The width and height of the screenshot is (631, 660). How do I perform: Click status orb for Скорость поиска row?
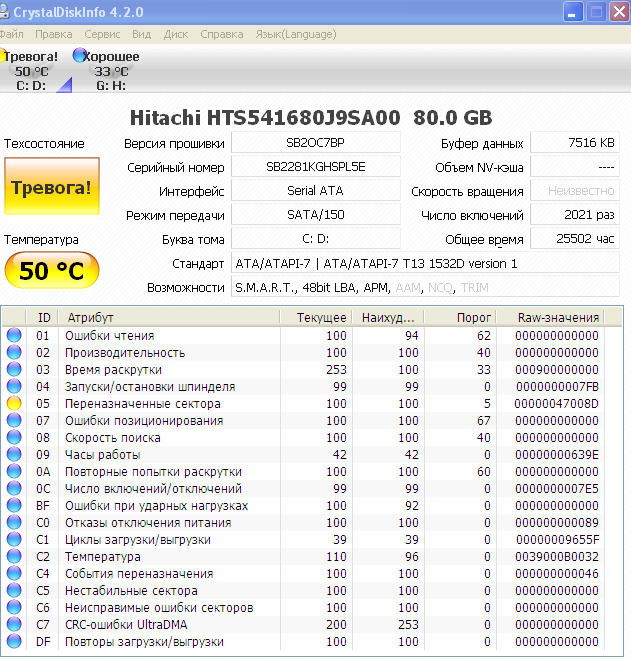click(14, 437)
